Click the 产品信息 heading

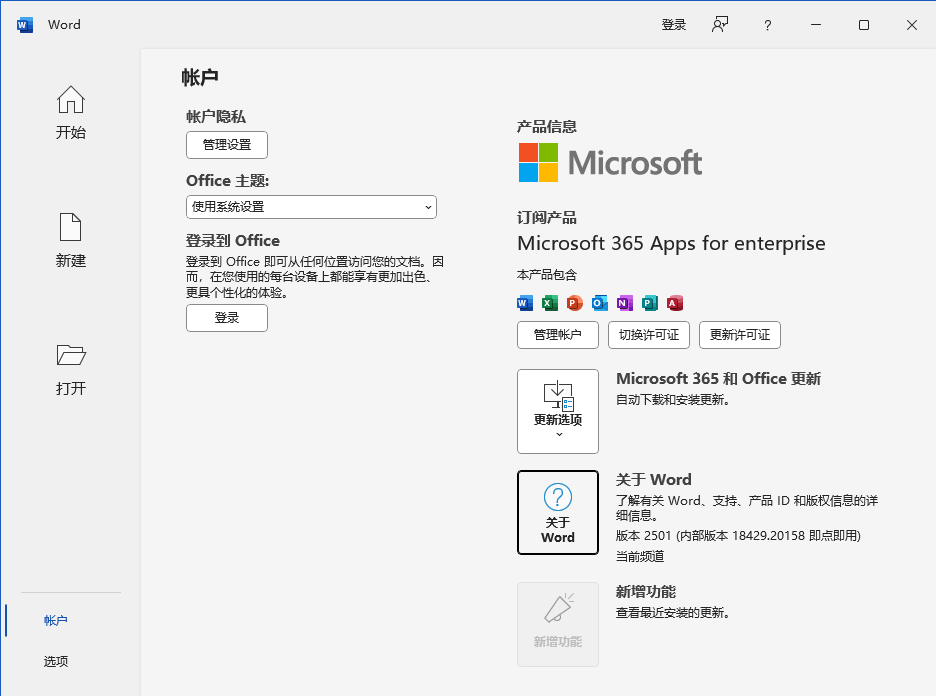point(547,127)
